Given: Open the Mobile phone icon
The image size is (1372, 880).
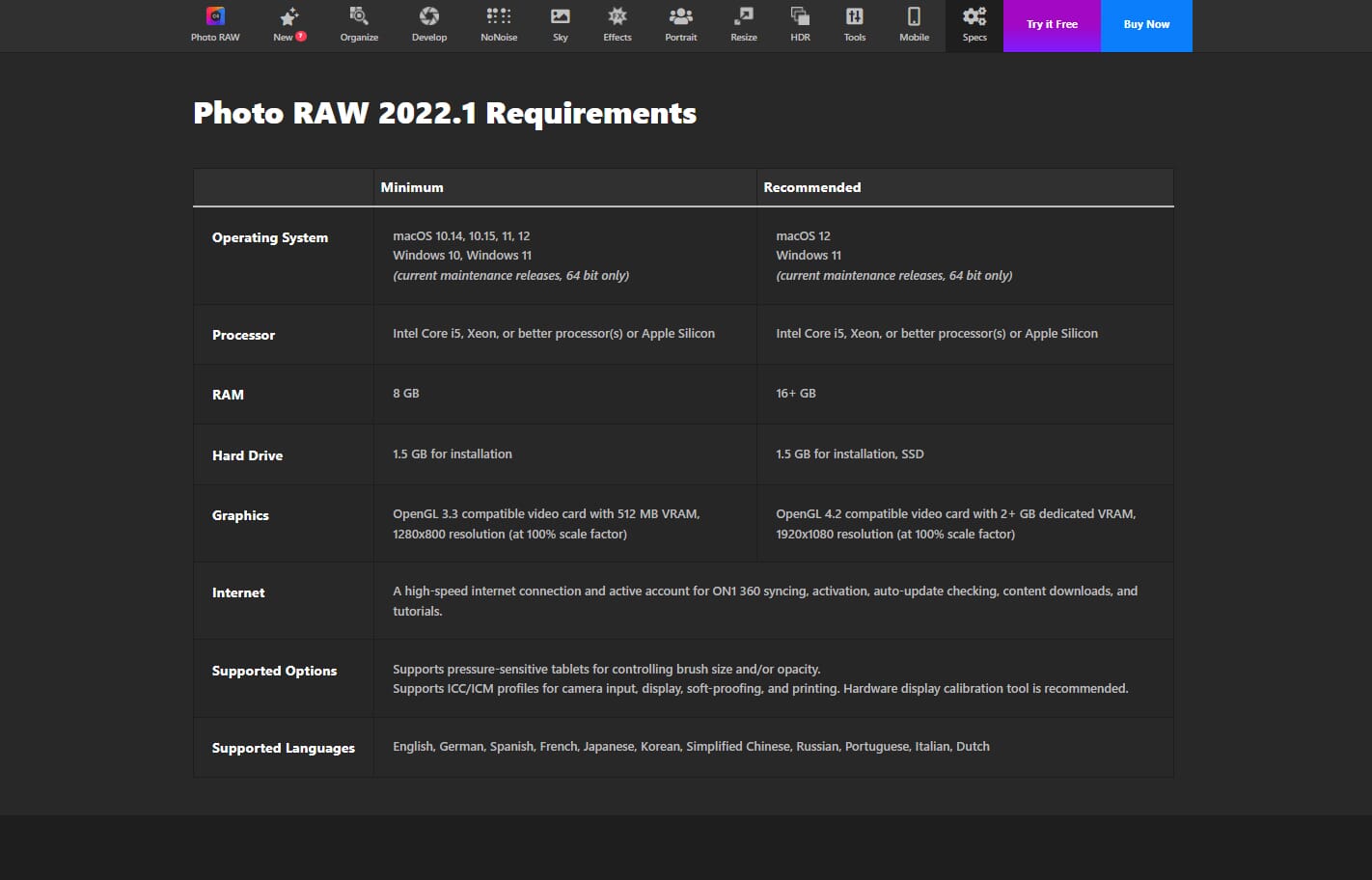Looking at the screenshot, I should point(914,16).
